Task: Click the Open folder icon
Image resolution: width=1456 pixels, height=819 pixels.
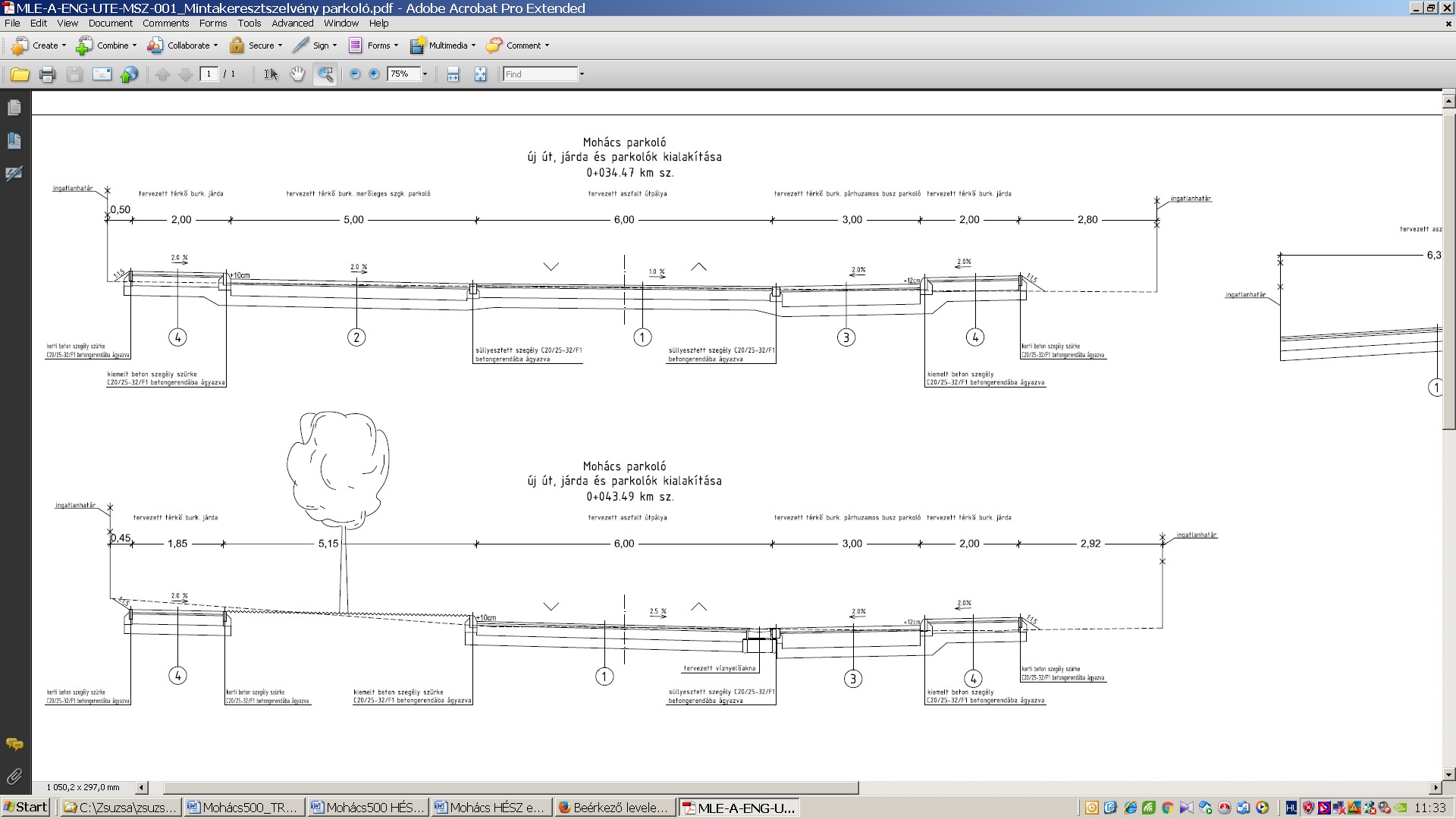Action: coord(20,74)
